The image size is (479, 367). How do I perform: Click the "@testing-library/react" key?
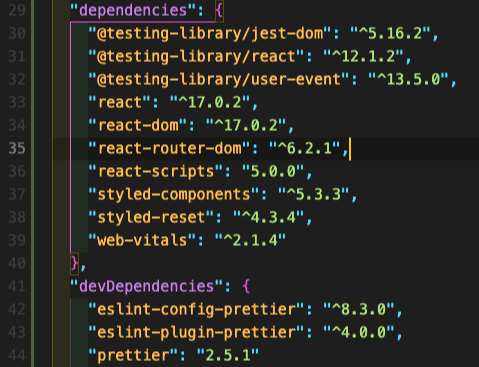click(x=196, y=56)
